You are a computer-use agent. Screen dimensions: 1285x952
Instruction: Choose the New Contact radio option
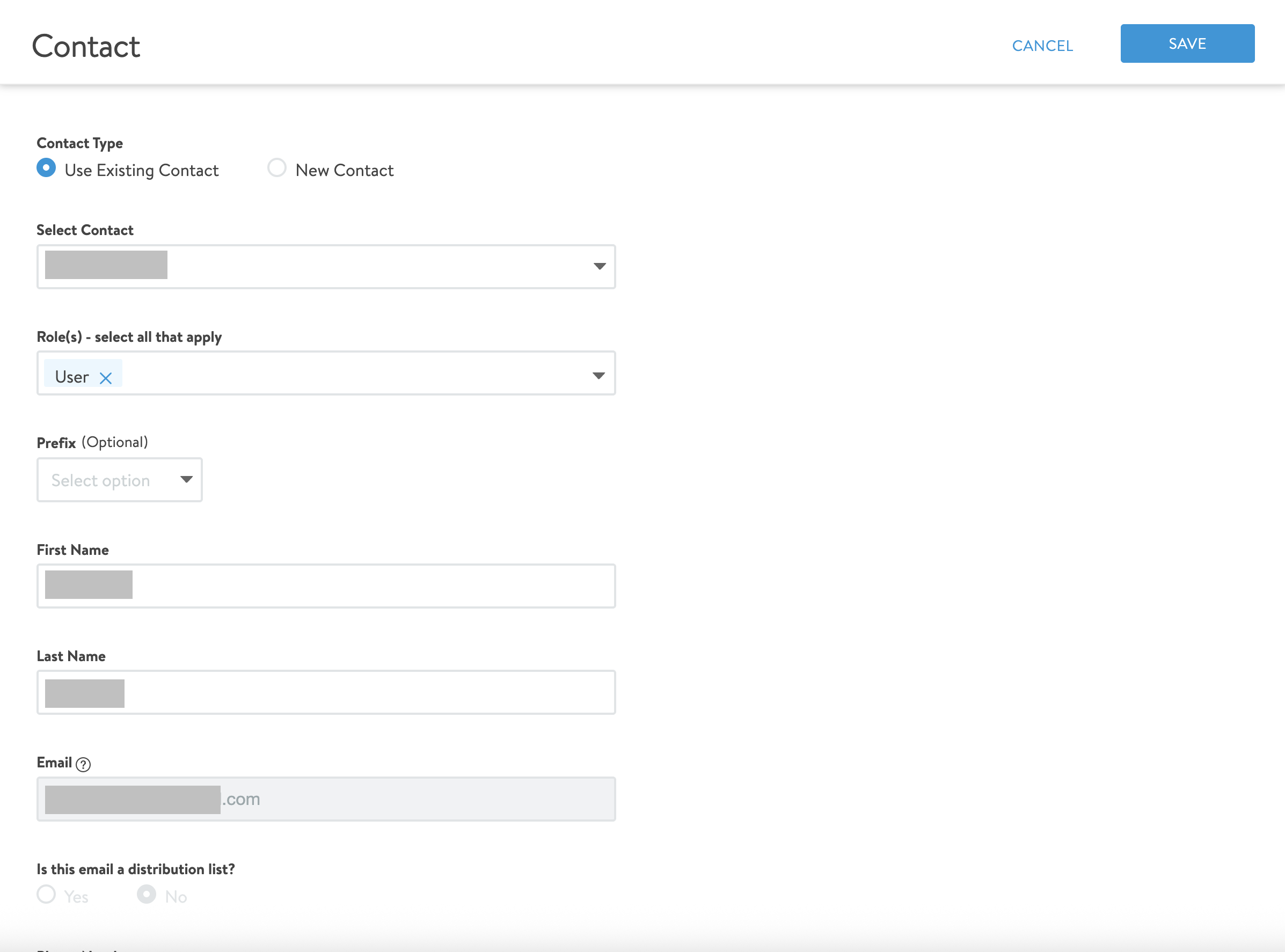(x=276, y=167)
